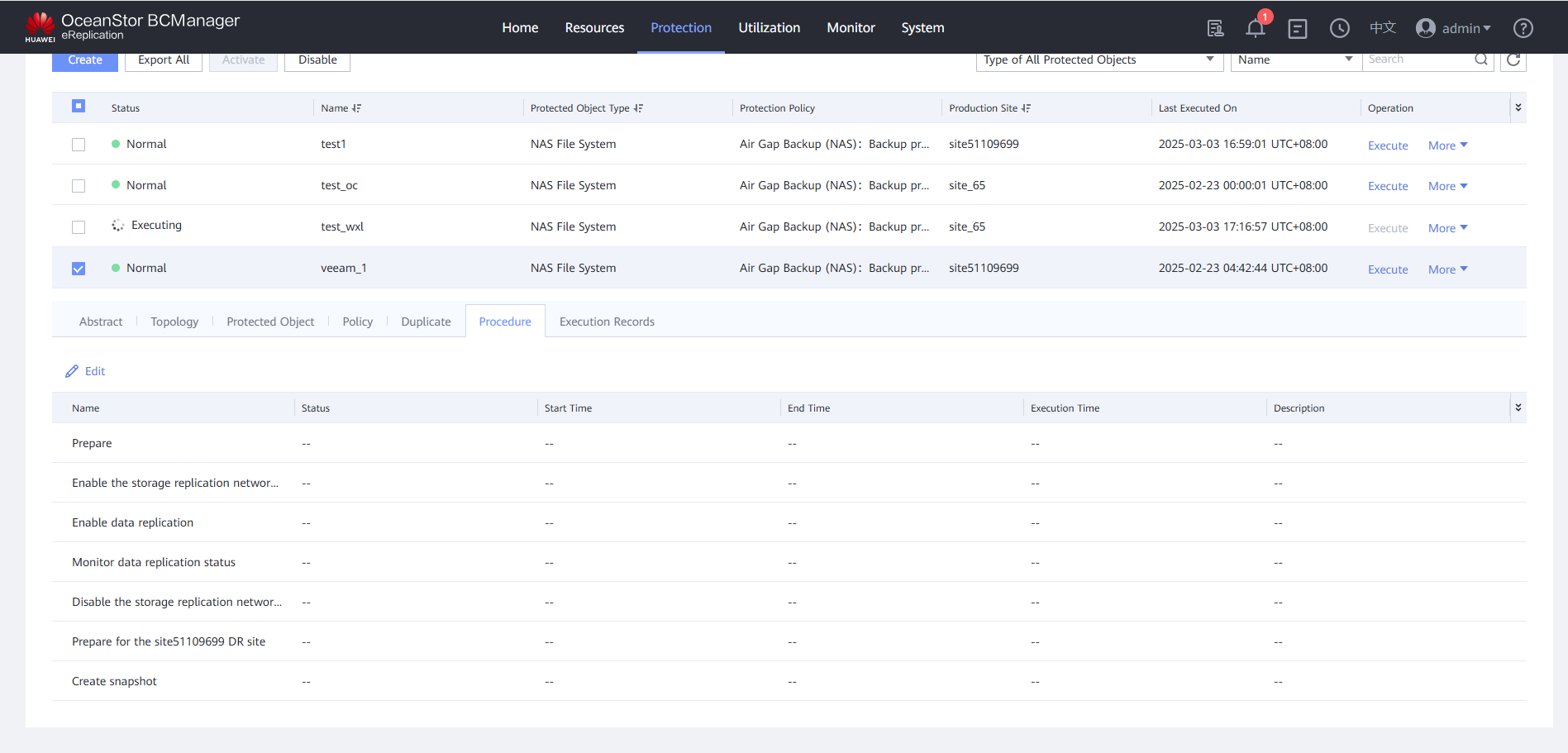Click the report search icon in header
Screen dimensions: 1568x753
(1215, 28)
